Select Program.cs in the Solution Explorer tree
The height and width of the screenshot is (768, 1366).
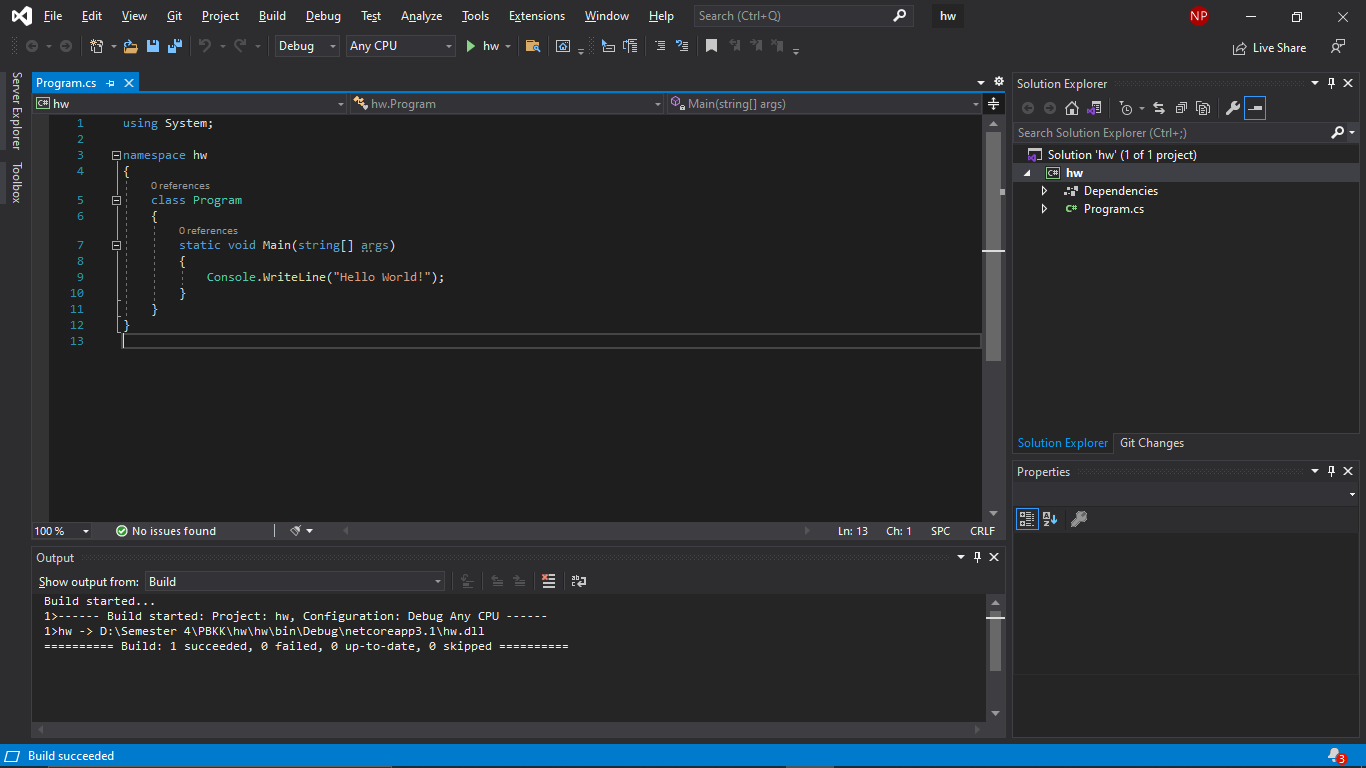pos(1113,209)
